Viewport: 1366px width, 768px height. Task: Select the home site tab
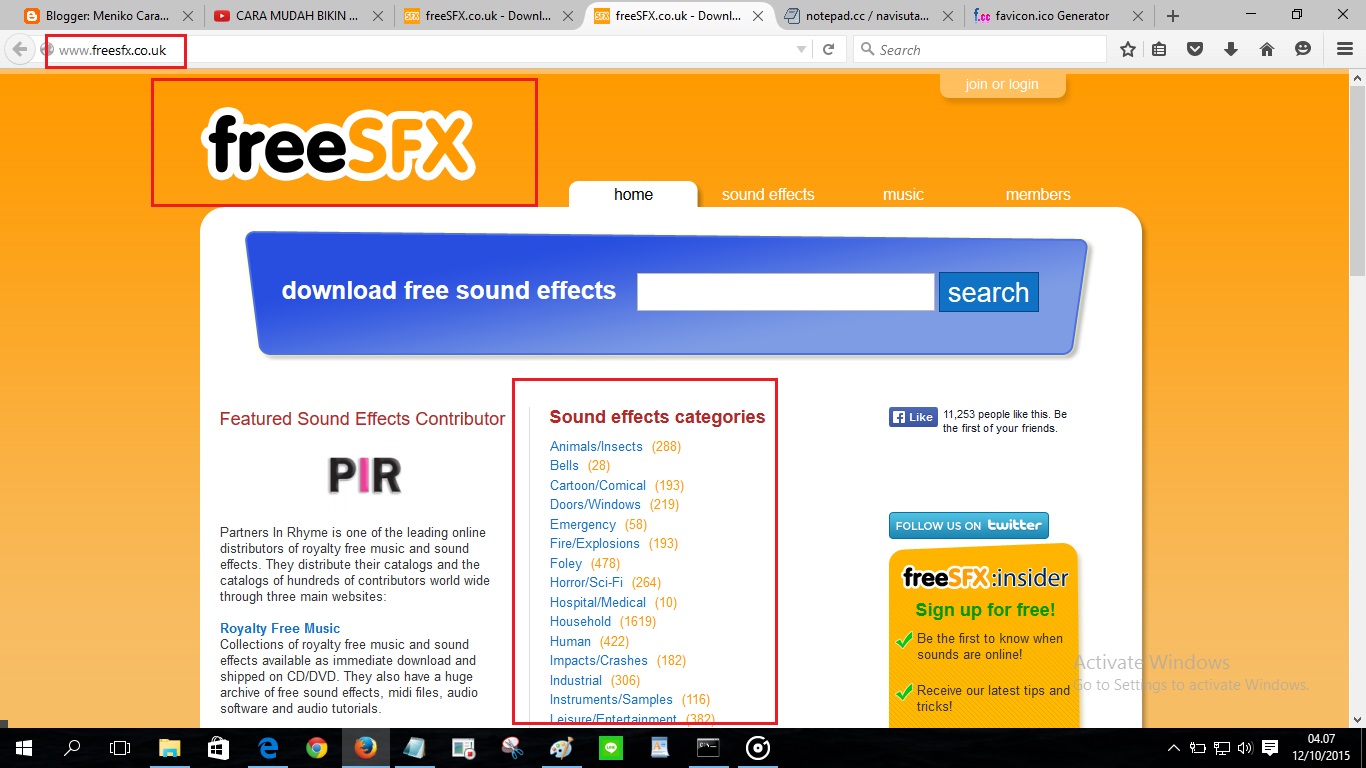click(633, 194)
